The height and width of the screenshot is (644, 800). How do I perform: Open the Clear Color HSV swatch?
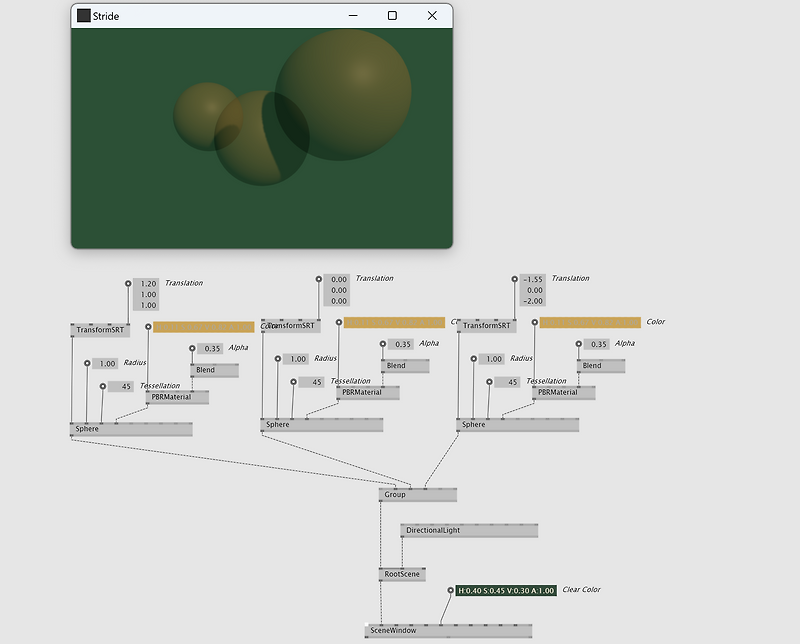505,591
